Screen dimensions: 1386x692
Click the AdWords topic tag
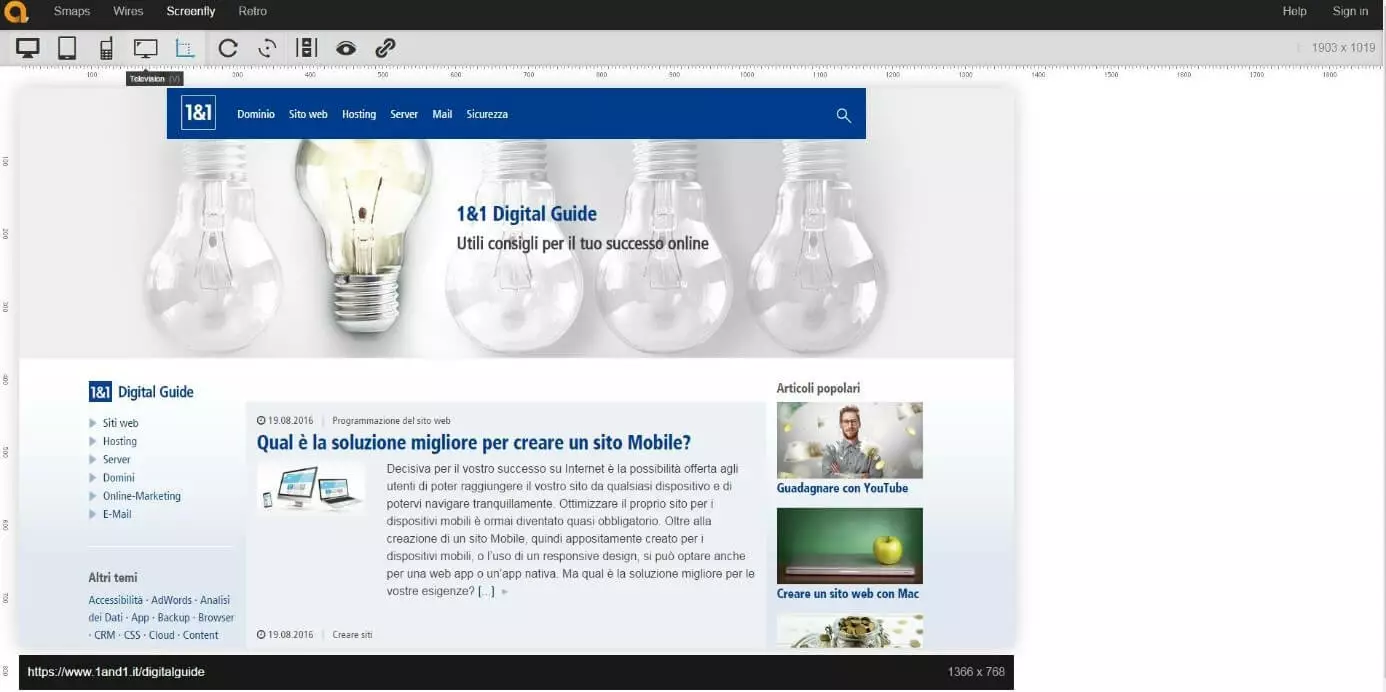click(x=172, y=600)
